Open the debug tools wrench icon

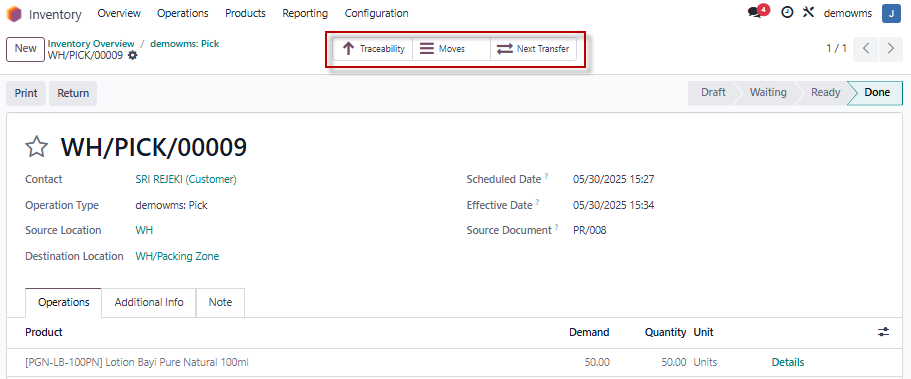point(809,13)
